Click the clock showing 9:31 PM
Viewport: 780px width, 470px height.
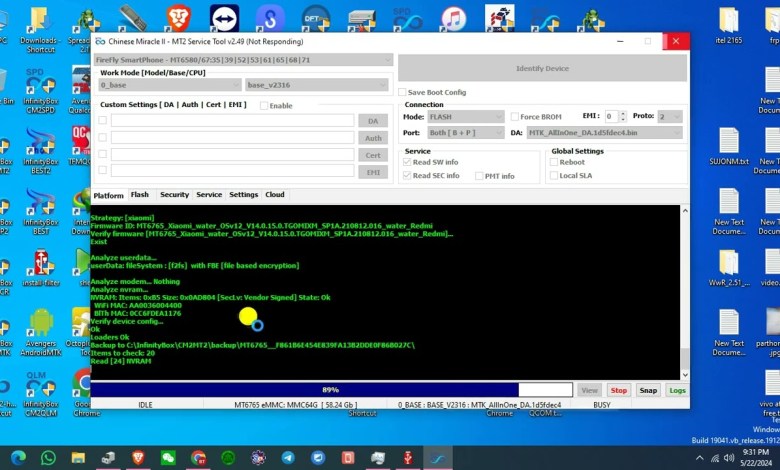point(756,452)
